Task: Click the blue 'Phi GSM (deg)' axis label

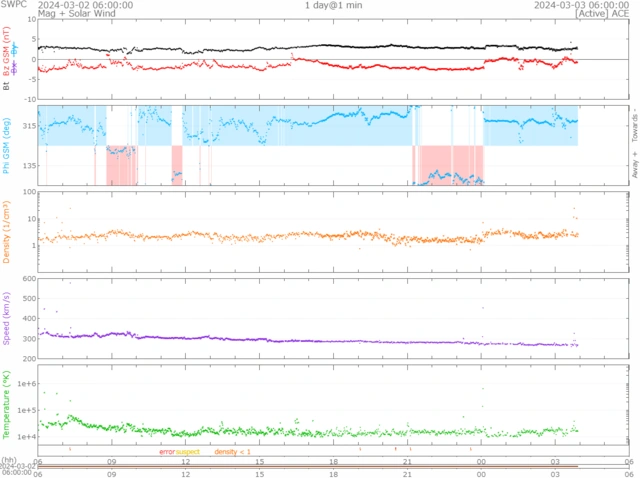Action: [6, 147]
